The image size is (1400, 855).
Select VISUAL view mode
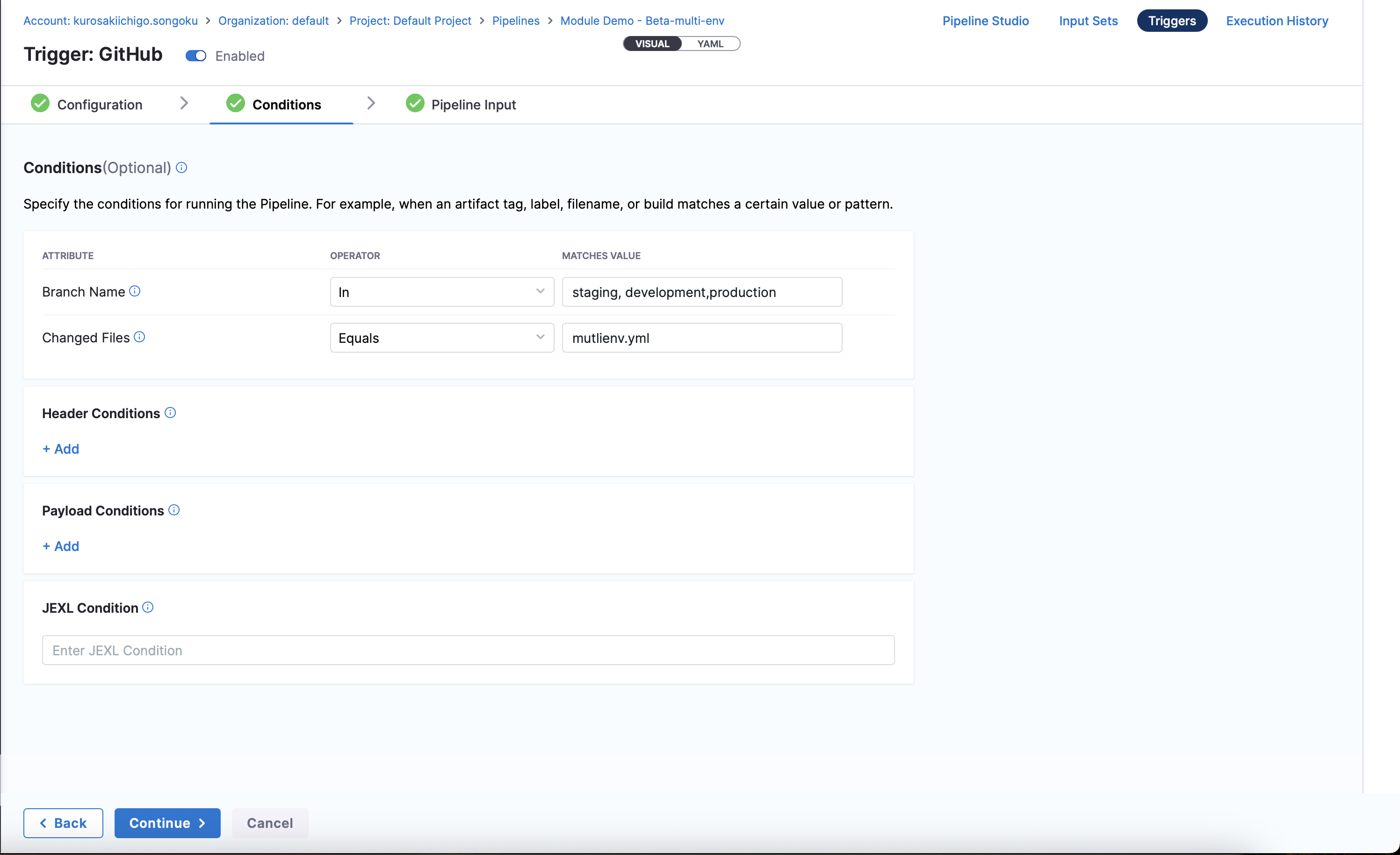652,44
